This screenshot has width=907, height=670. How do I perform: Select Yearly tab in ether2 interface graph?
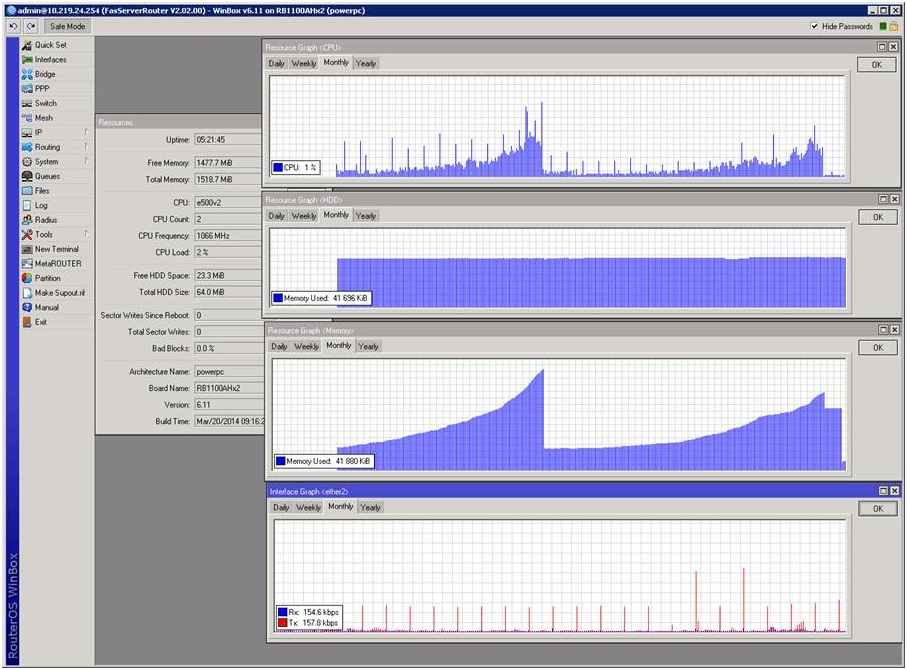click(370, 507)
